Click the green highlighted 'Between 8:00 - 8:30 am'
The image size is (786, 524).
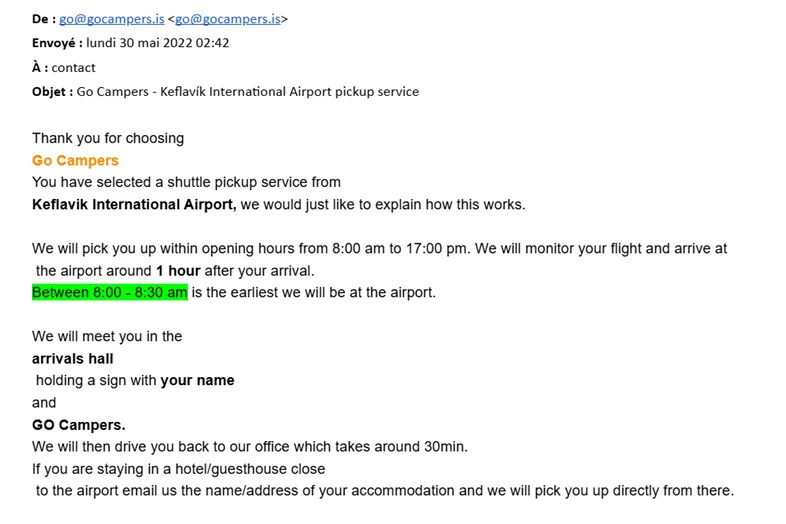pos(110,292)
